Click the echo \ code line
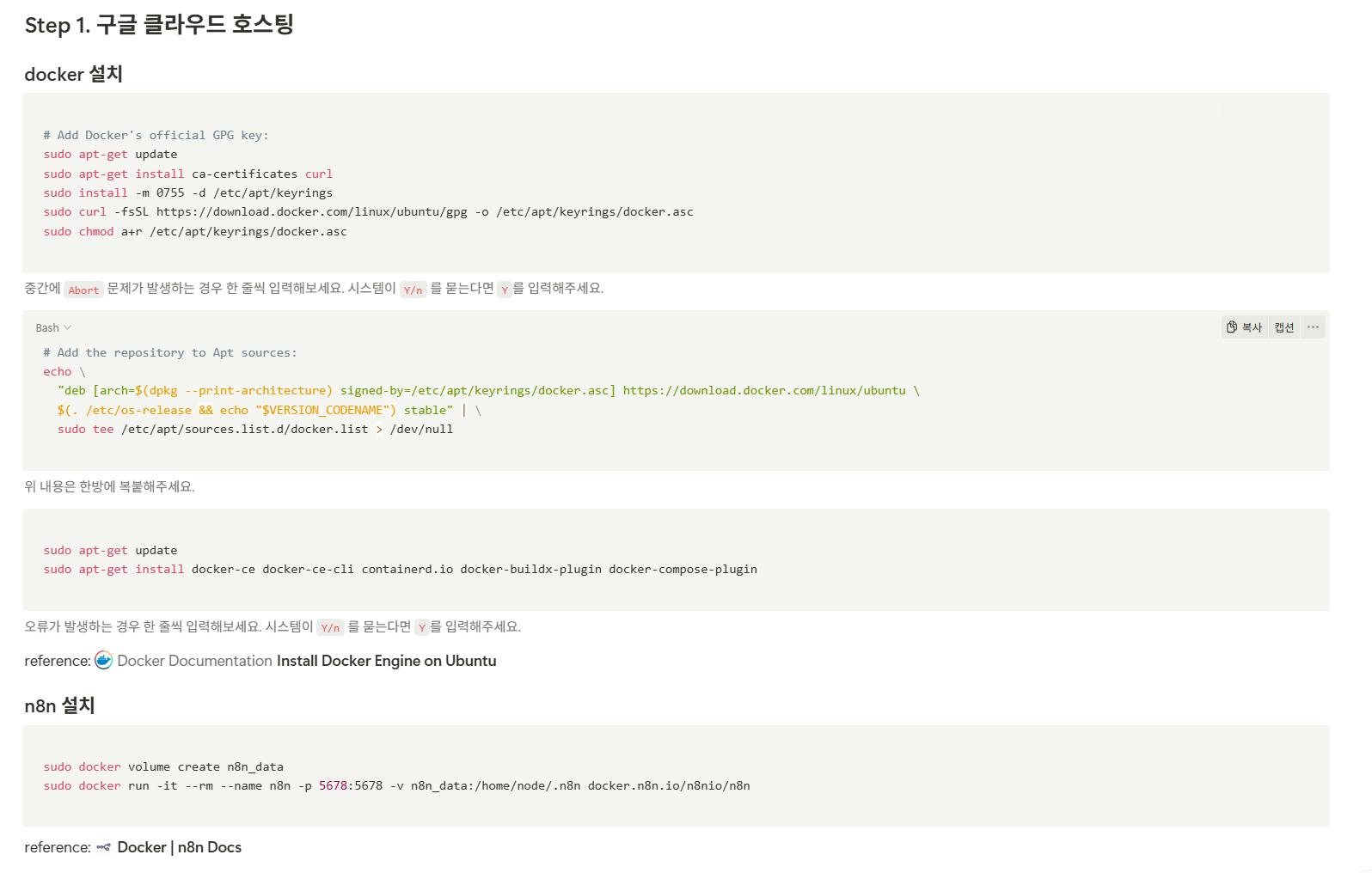The height and width of the screenshot is (873, 1372). (x=64, y=371)
